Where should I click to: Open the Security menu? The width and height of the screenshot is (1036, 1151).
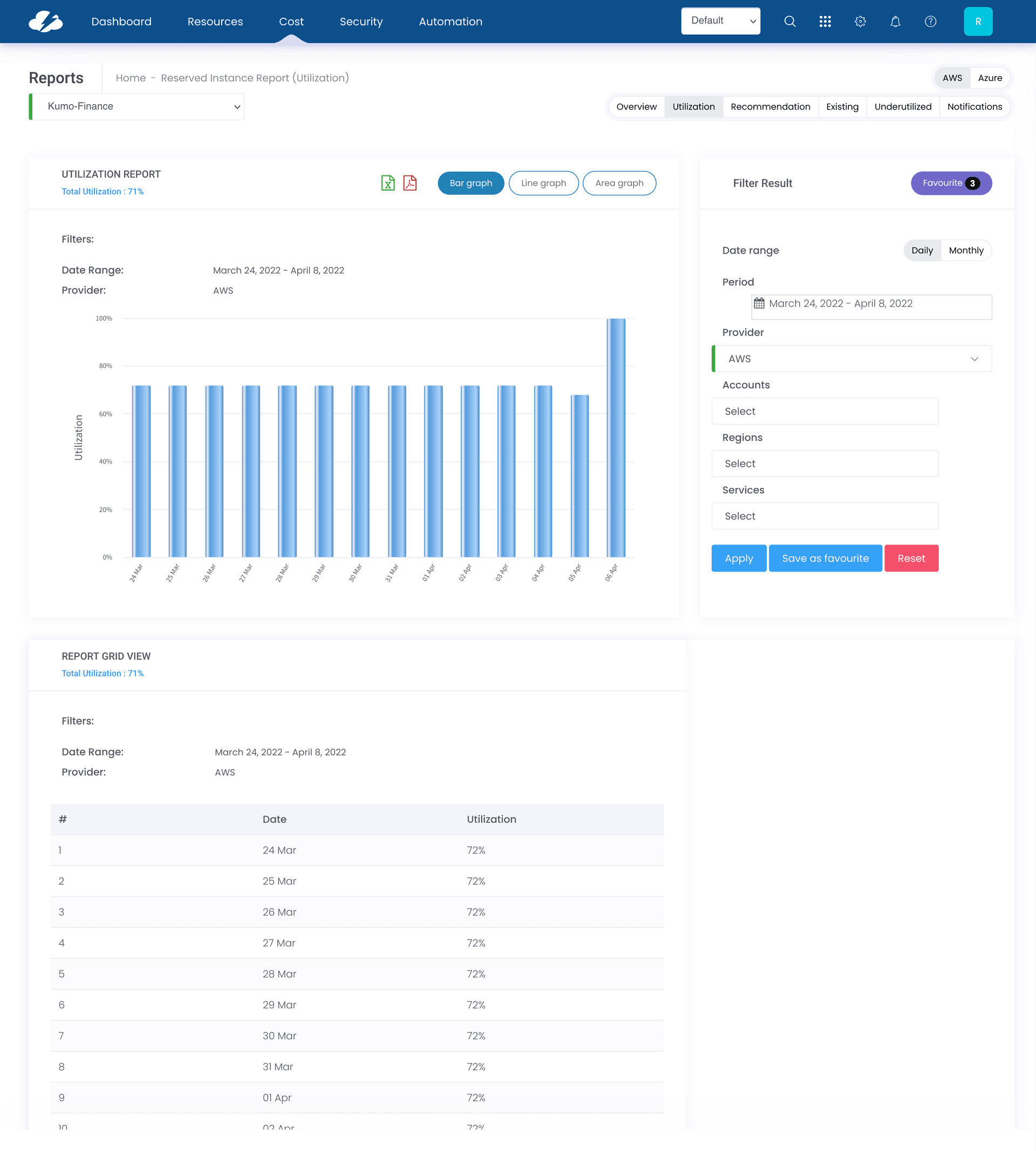pyautogui.click(x=361, y=21)
